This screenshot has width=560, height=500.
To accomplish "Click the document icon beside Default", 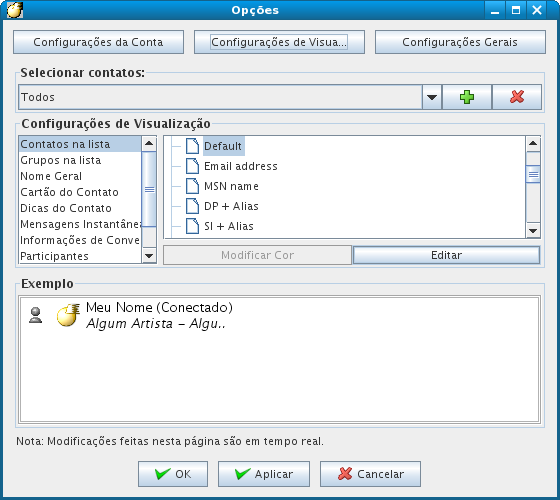I will (x=192, y=146).
